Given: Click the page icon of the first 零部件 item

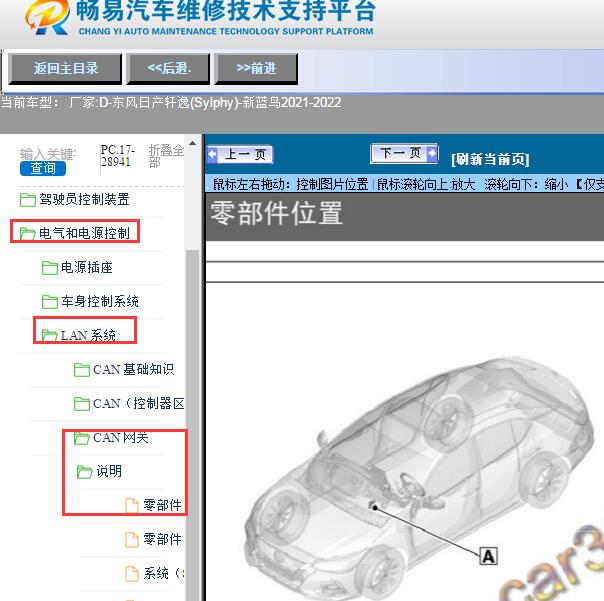Looking at the screenshot, I should coord(132,505).
